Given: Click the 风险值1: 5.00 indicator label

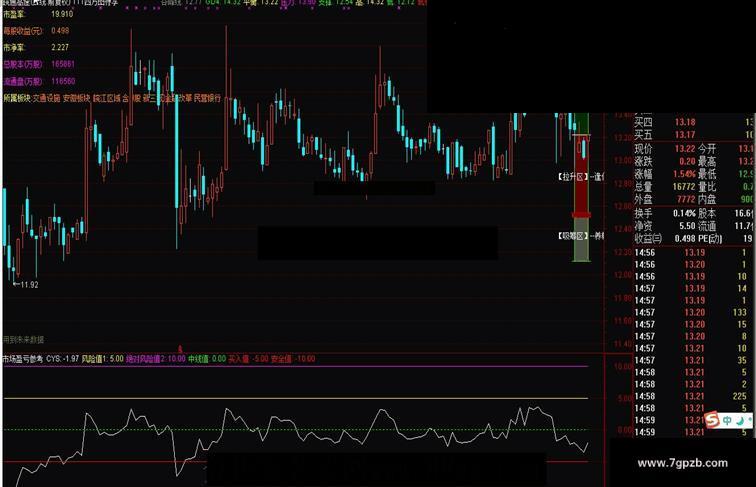Looking at the screenshot, I should 103,359.
